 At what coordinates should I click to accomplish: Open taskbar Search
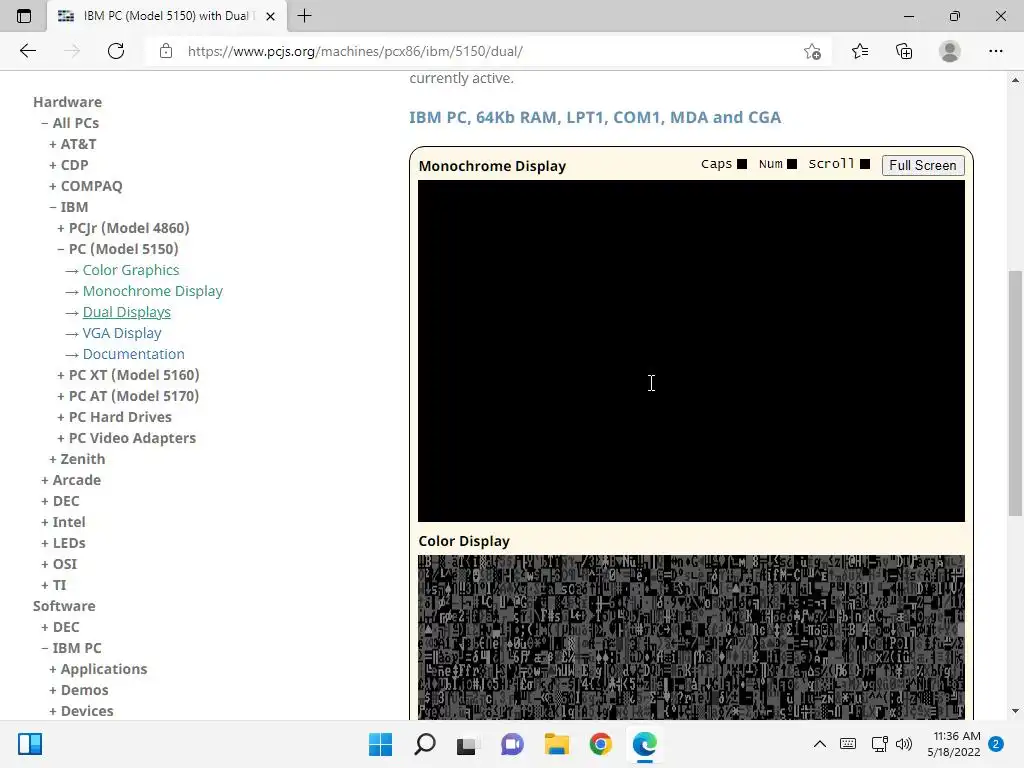click(424, 744)
